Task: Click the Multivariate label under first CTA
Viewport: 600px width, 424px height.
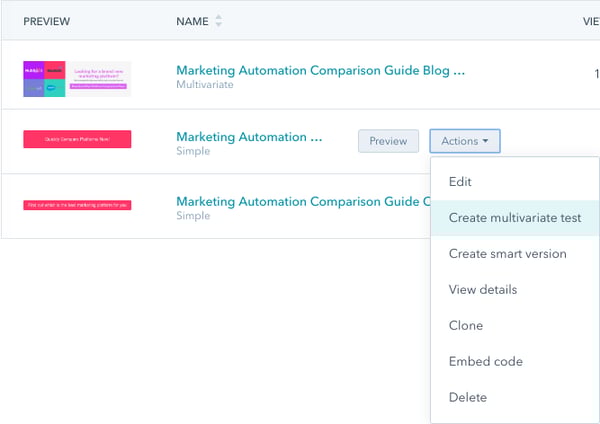Action: [205, 87]
